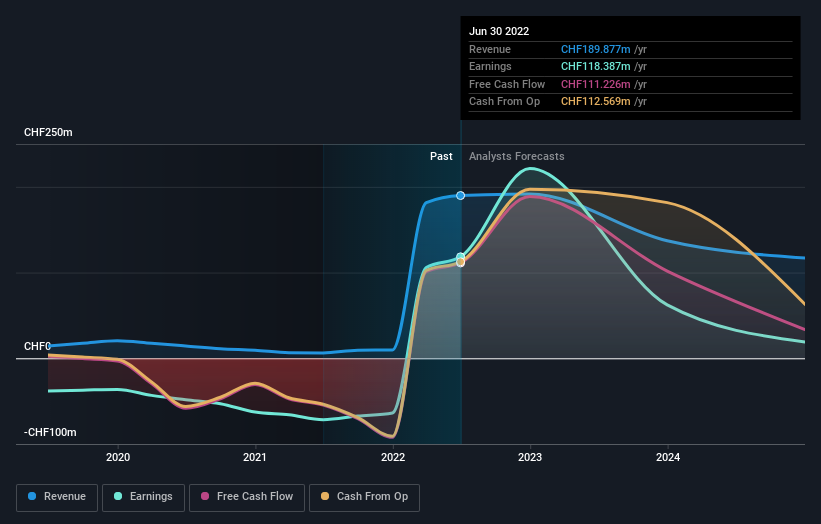Click the Analysts Forecasts label
This screenshot has height=524, width=821.
coord(517,156)
